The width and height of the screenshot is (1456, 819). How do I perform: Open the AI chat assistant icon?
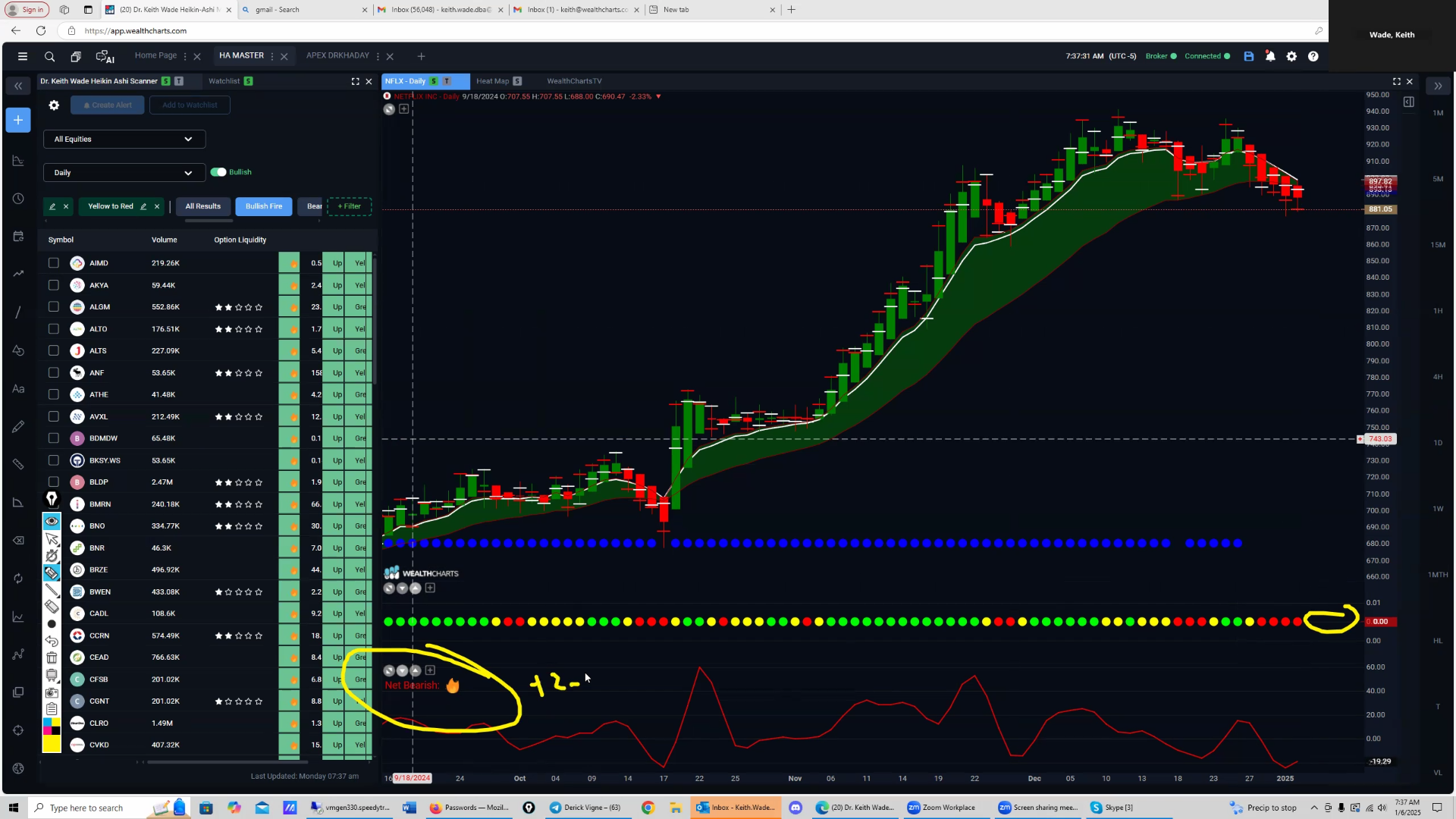[105, 56]
